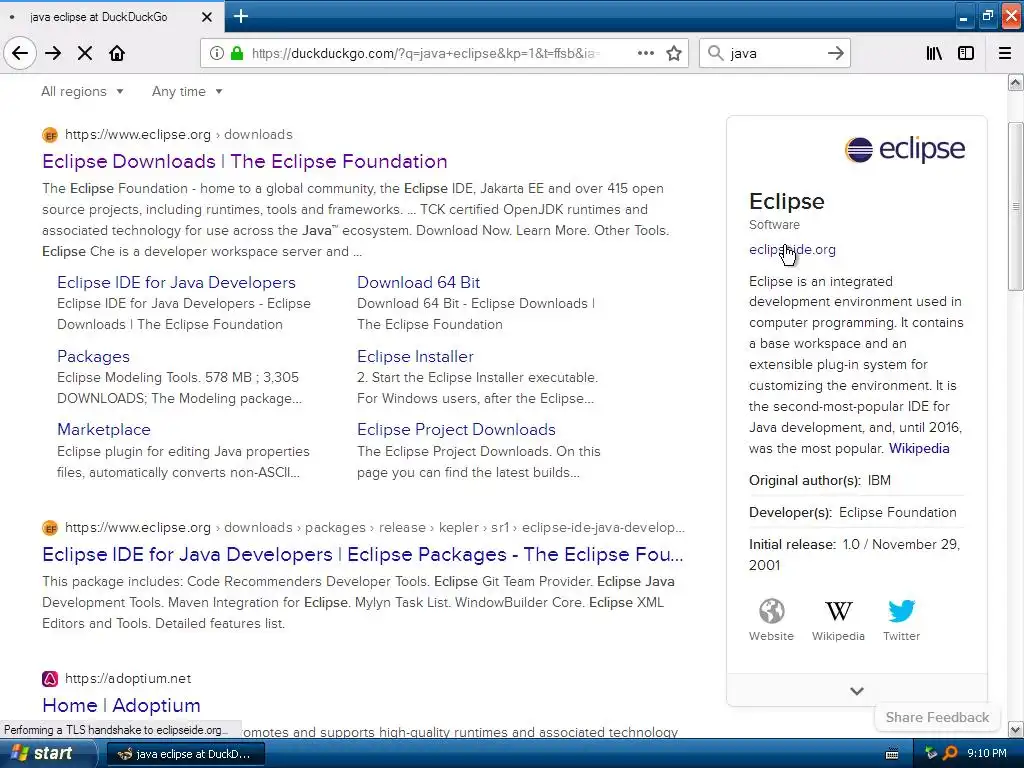Close the java eclipse DuckDuckGo tab
The image size is (1024, 768).
click(206, 17)
